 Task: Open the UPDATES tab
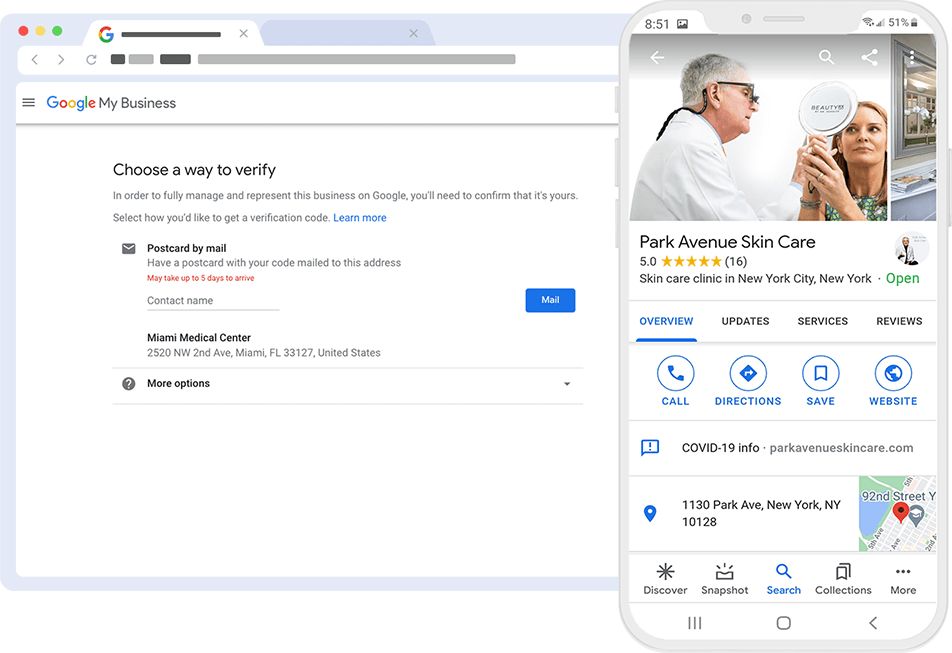[745, 321]
